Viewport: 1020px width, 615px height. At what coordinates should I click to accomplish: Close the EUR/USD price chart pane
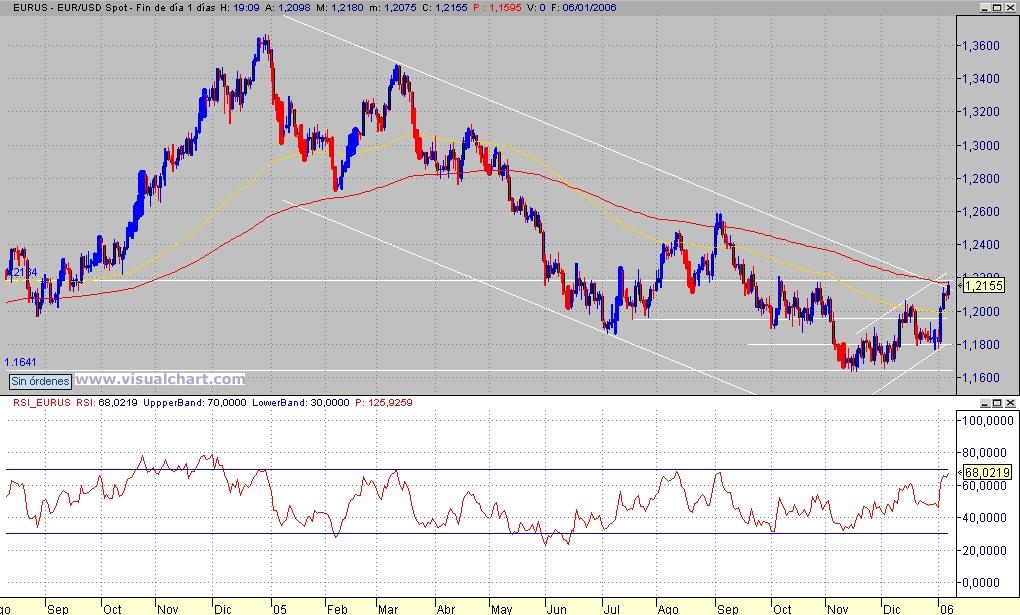(x=1010, y=8)
